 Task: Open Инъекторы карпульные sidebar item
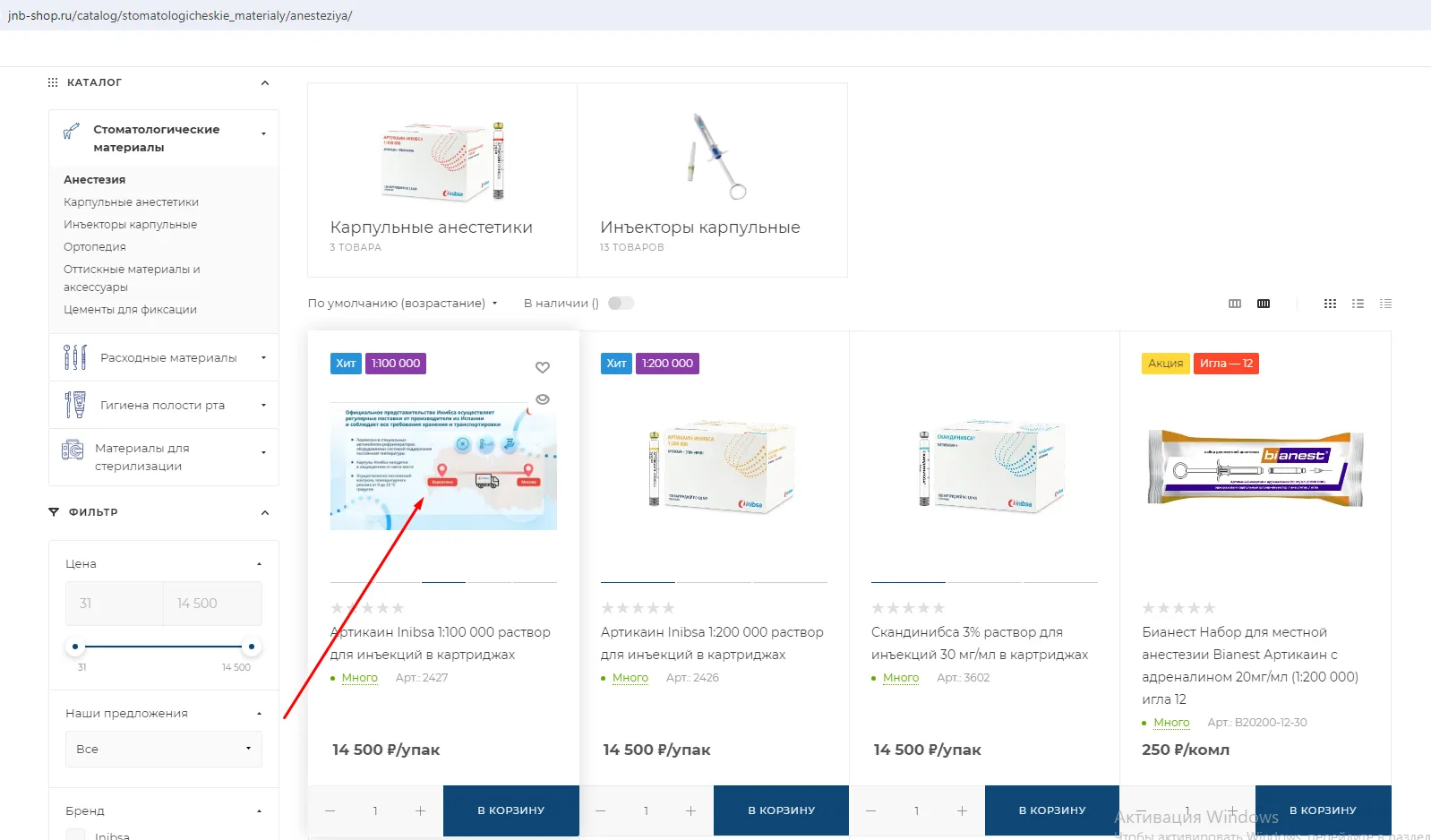(130, 225)
